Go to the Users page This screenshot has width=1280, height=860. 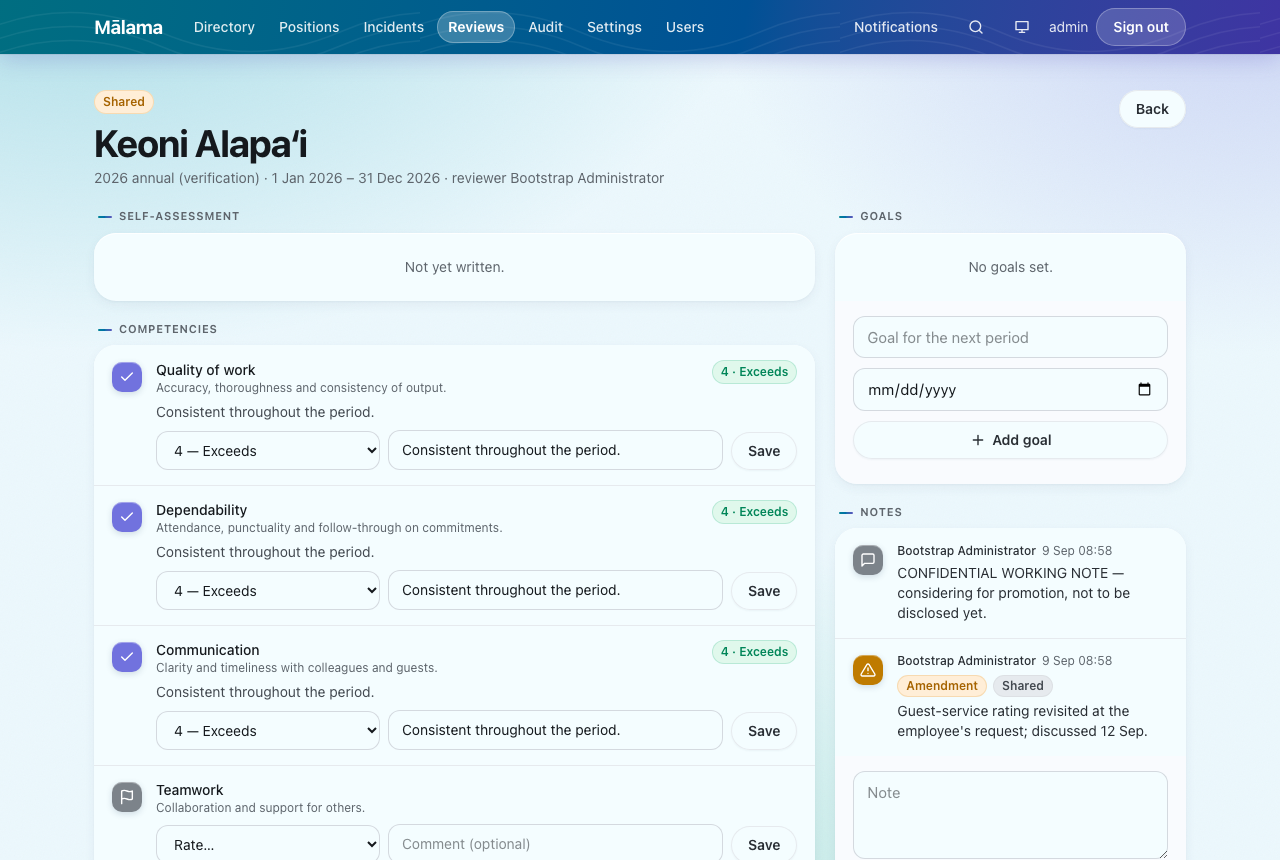point(685,27)
